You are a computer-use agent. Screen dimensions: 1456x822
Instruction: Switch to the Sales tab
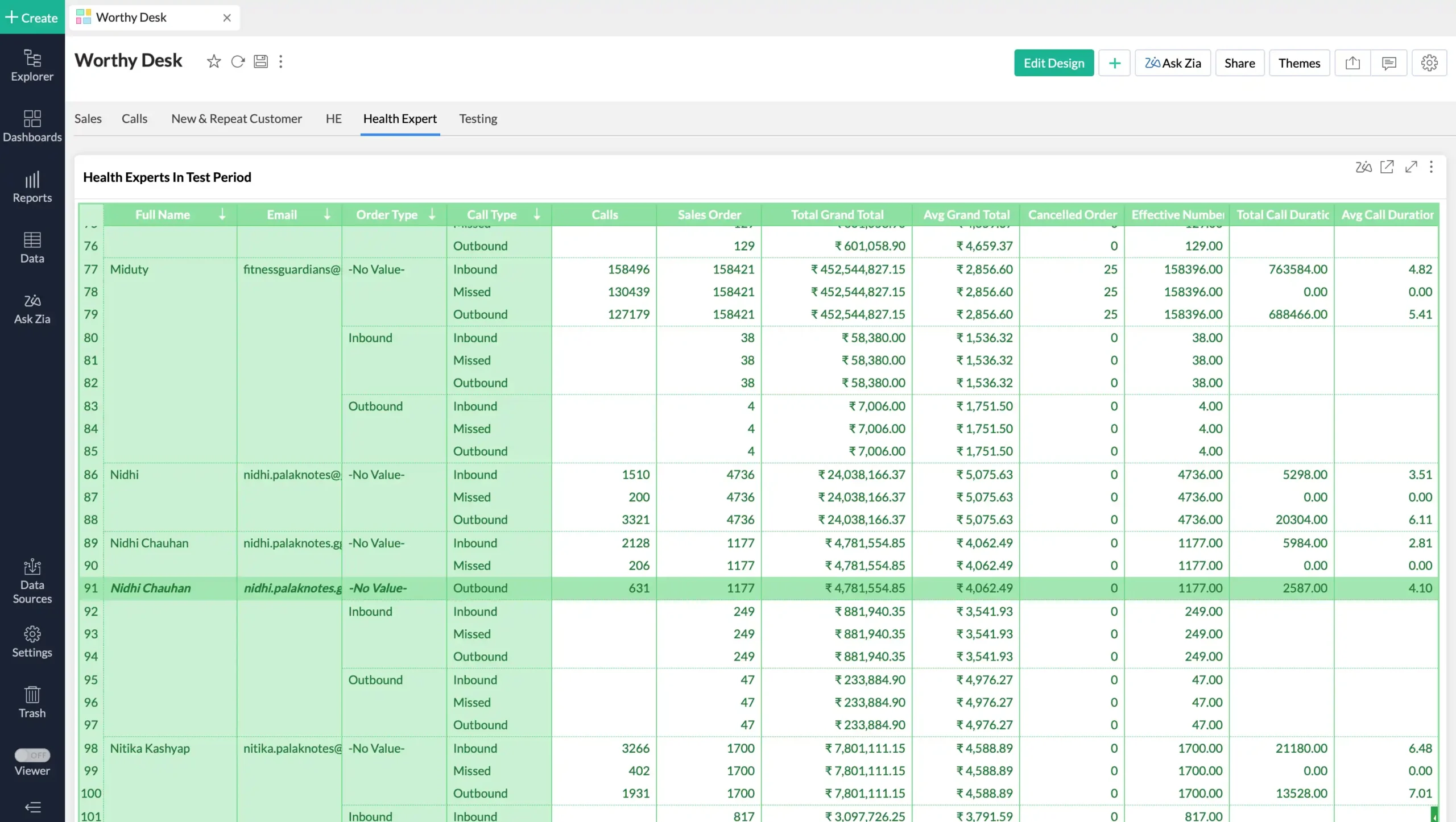[x=88, y=118]
